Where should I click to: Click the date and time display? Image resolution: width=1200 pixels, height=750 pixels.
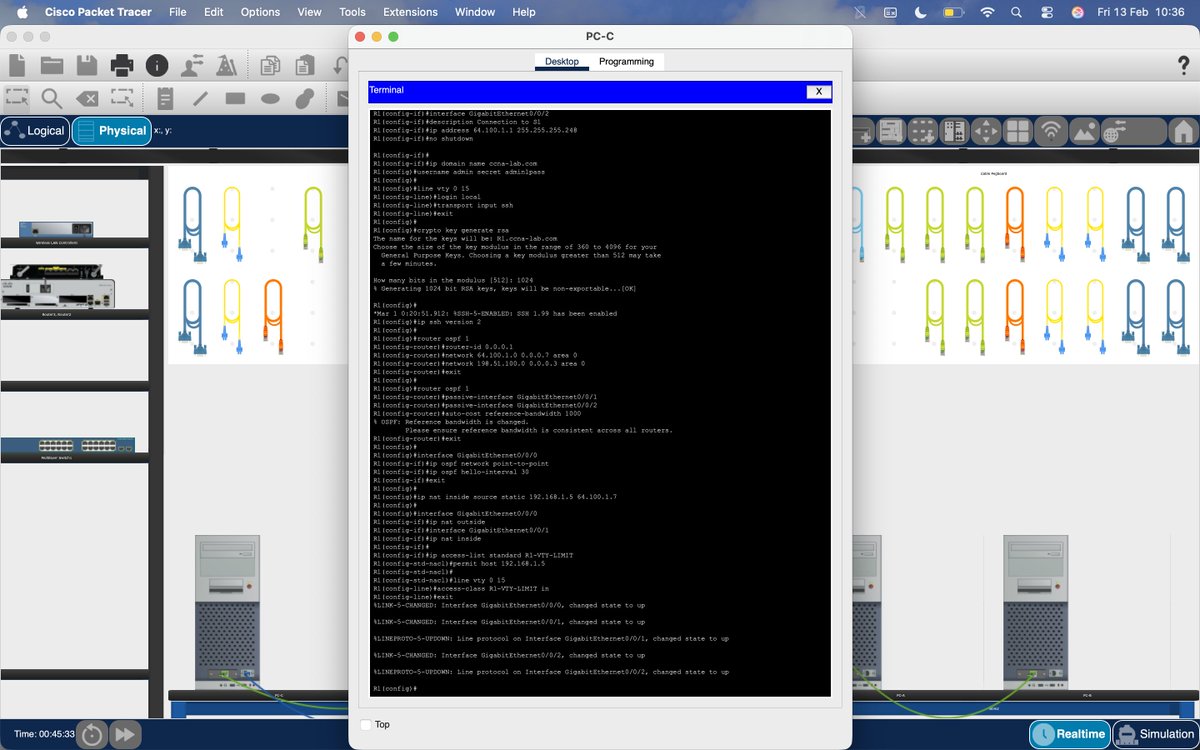pyautogui.click(x=1140, y=12)
